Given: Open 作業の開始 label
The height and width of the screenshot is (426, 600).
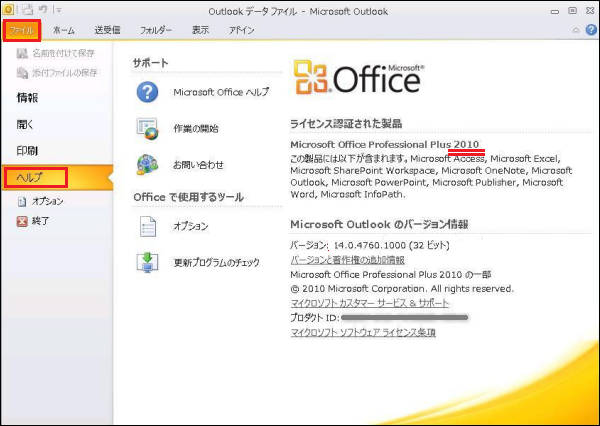Looking at the screenshot, I should tap(196, 129).
